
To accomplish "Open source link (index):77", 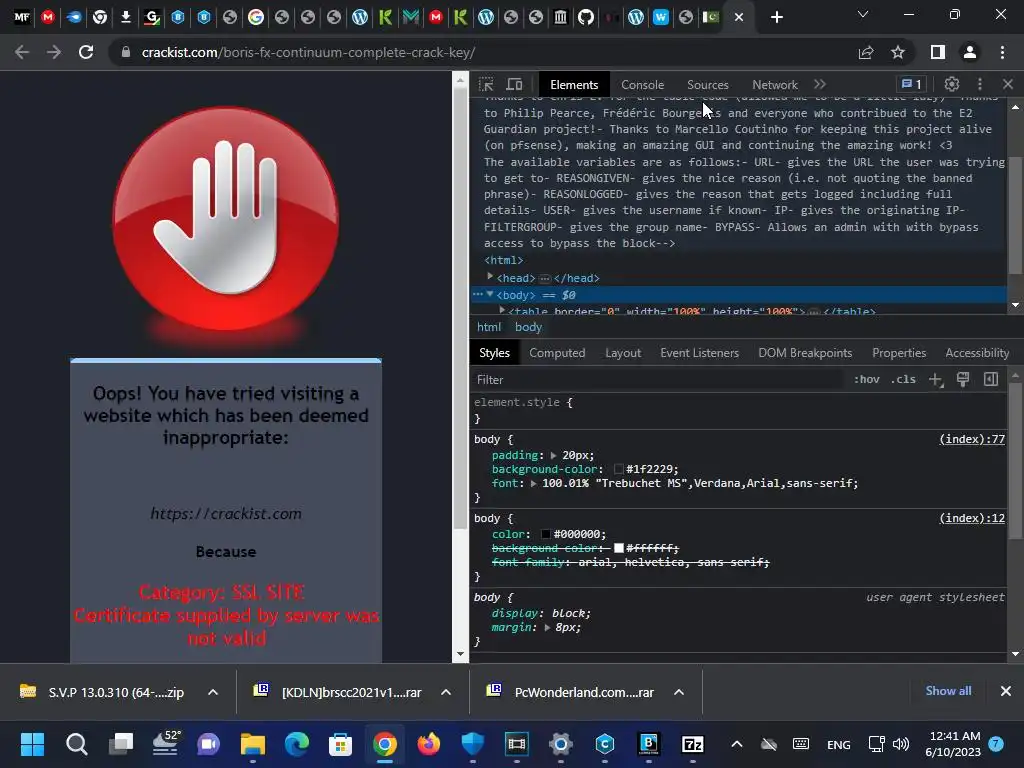I will [972, 439].
